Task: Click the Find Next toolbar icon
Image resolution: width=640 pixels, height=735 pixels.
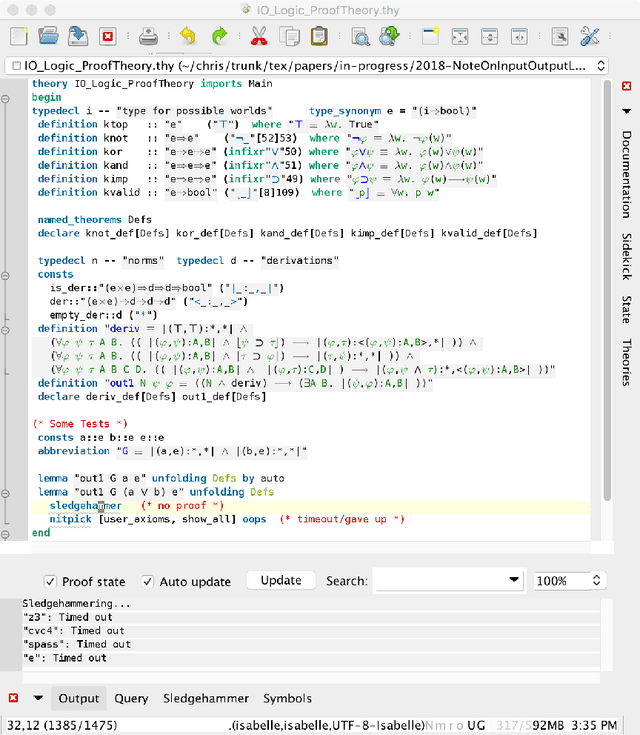Action: coord(389,36)
